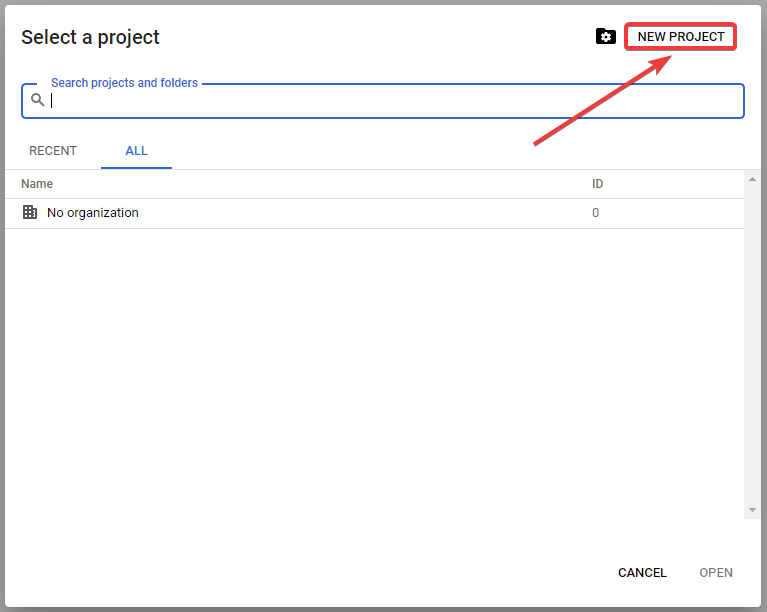Create a project with NEW PROJECT button
This screenshot has width=767, height=612.
(x=681, y=37)
